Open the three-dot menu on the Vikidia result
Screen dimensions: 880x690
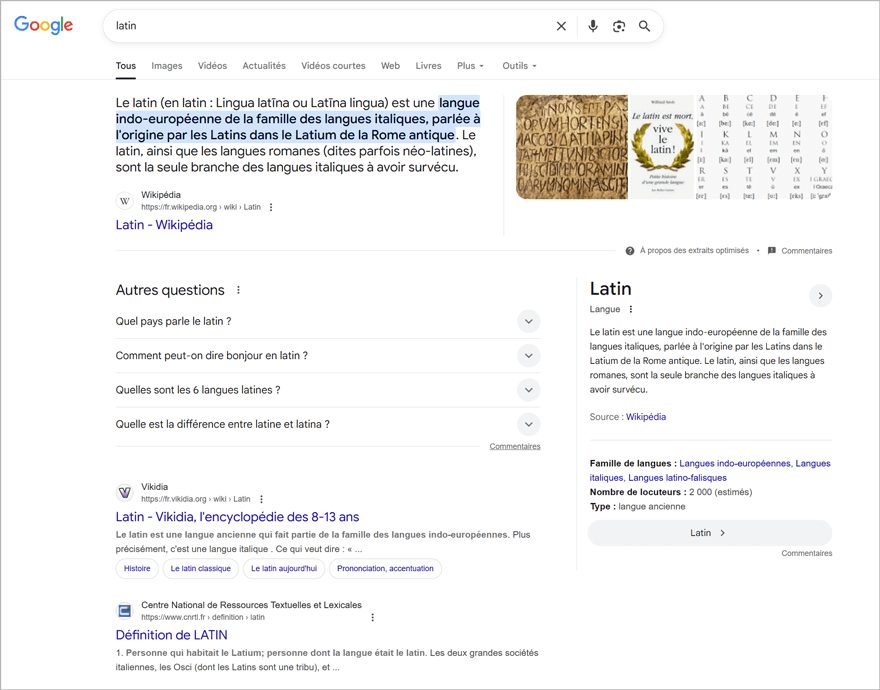261,498
